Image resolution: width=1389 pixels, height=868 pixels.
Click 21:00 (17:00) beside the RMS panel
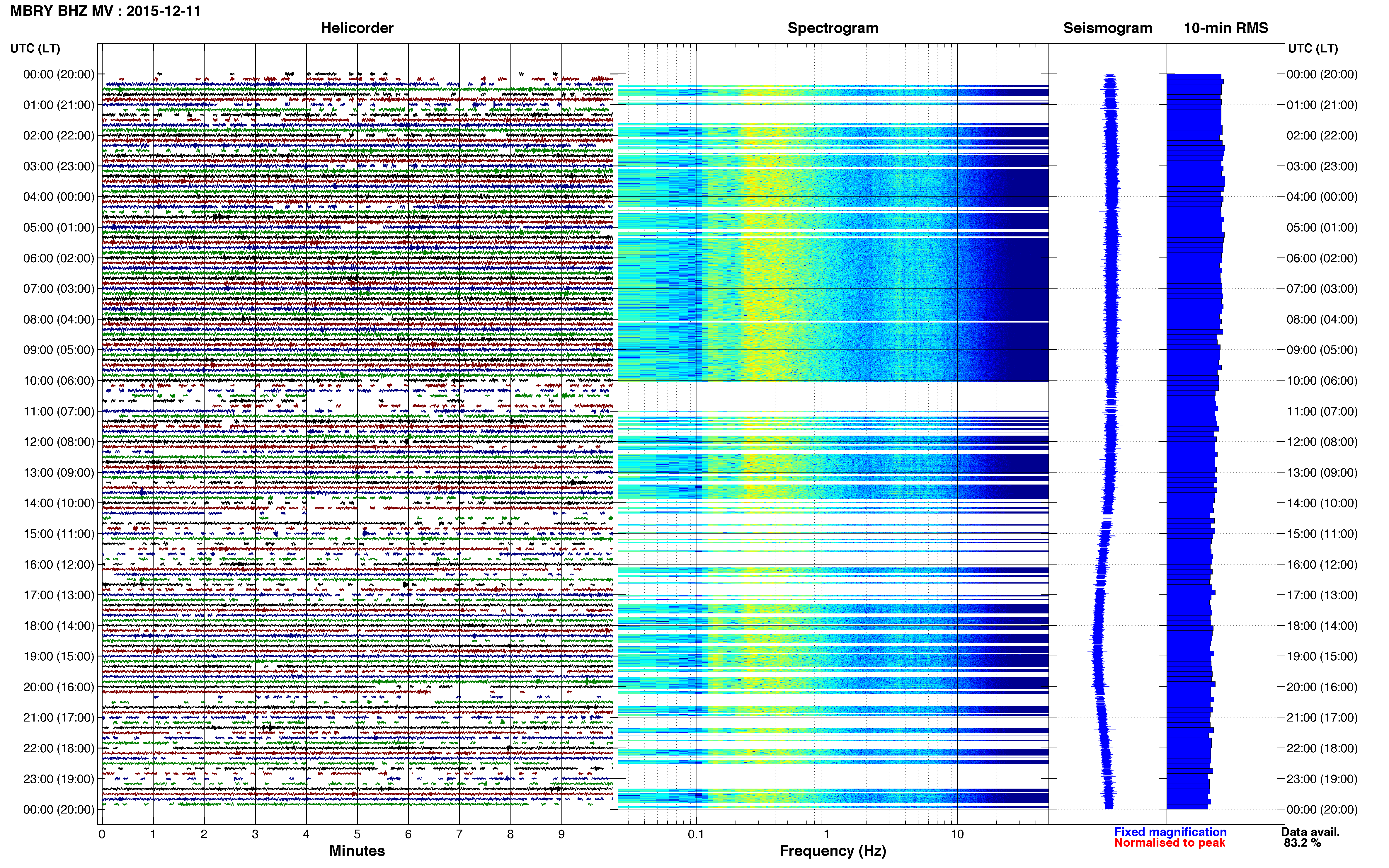(1322, 718)
